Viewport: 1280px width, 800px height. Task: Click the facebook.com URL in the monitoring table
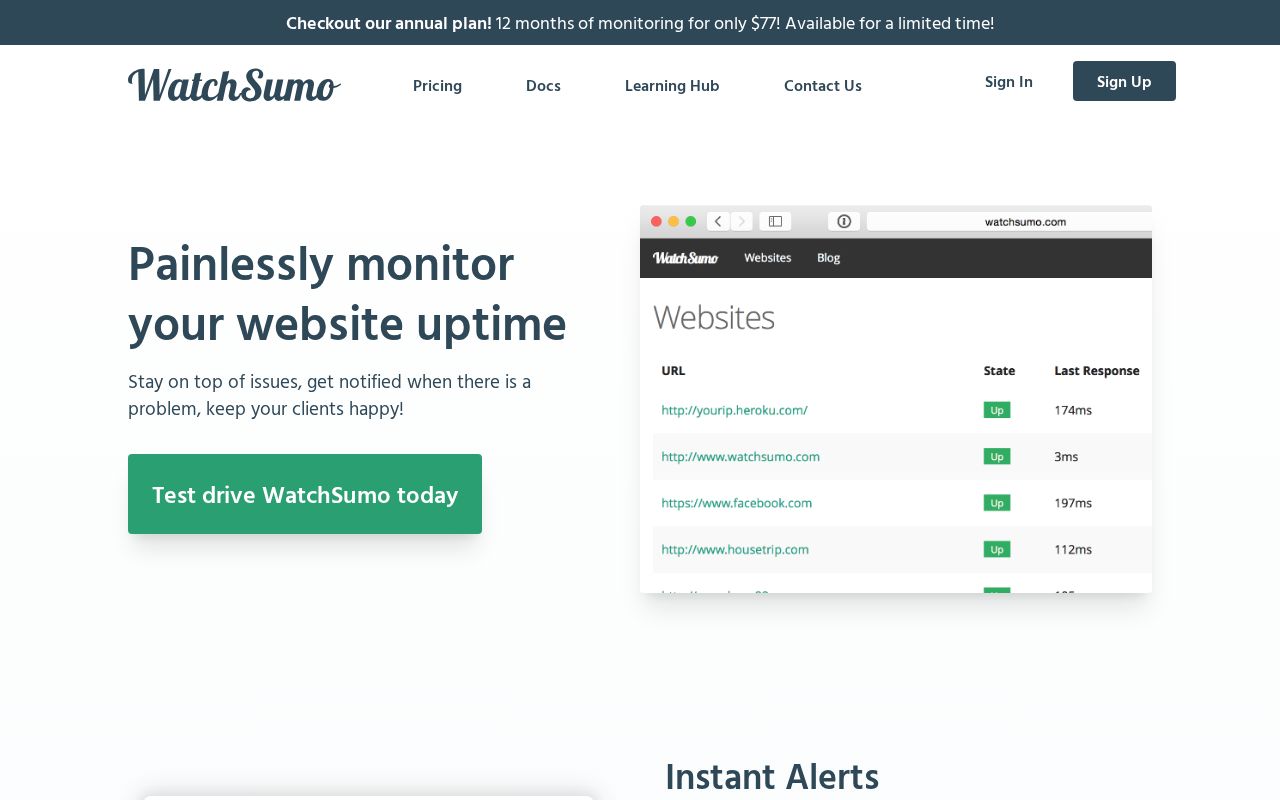click(737, 503)
